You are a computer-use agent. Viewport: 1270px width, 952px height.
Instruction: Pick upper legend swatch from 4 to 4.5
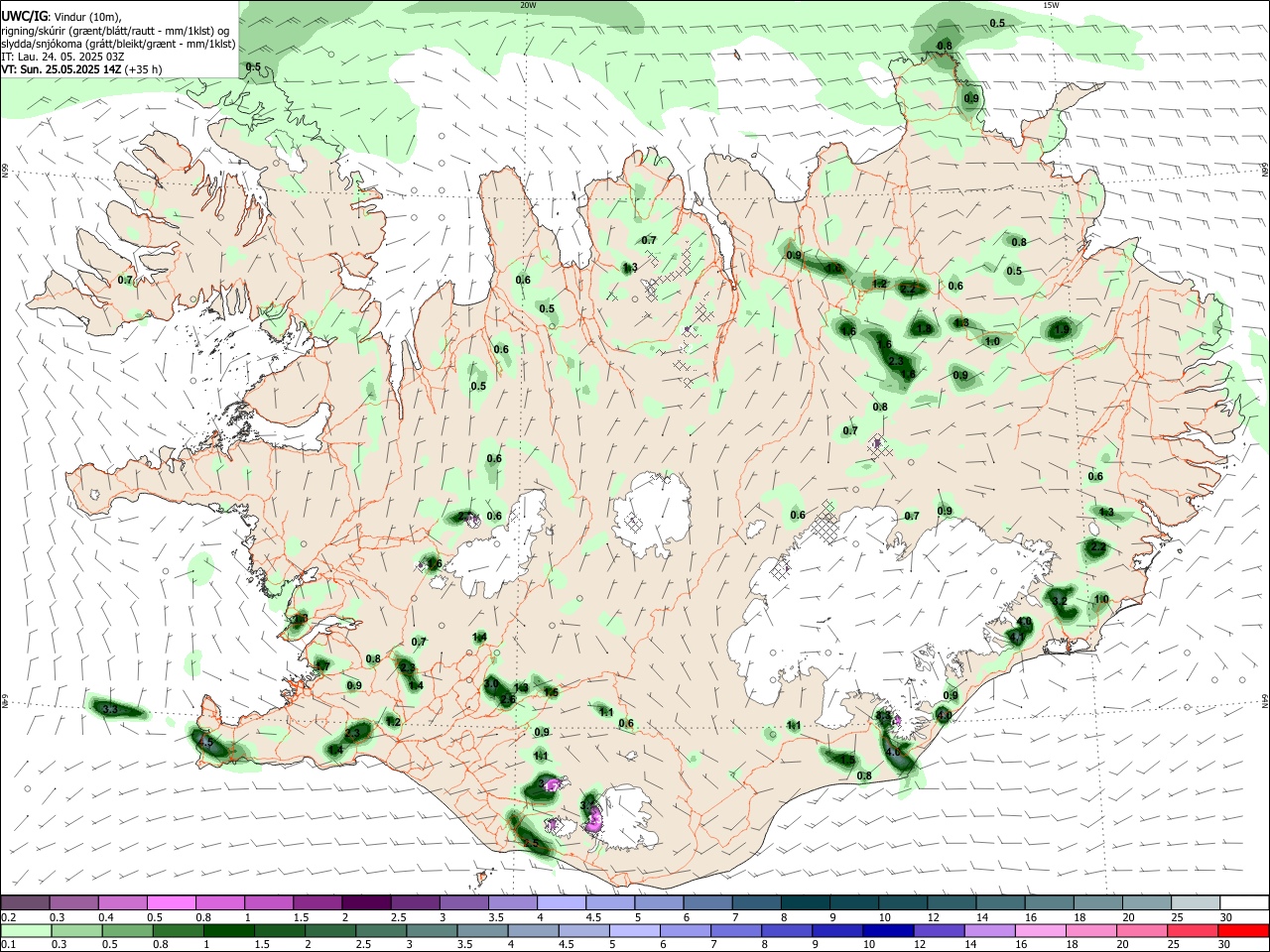(562, 903)
